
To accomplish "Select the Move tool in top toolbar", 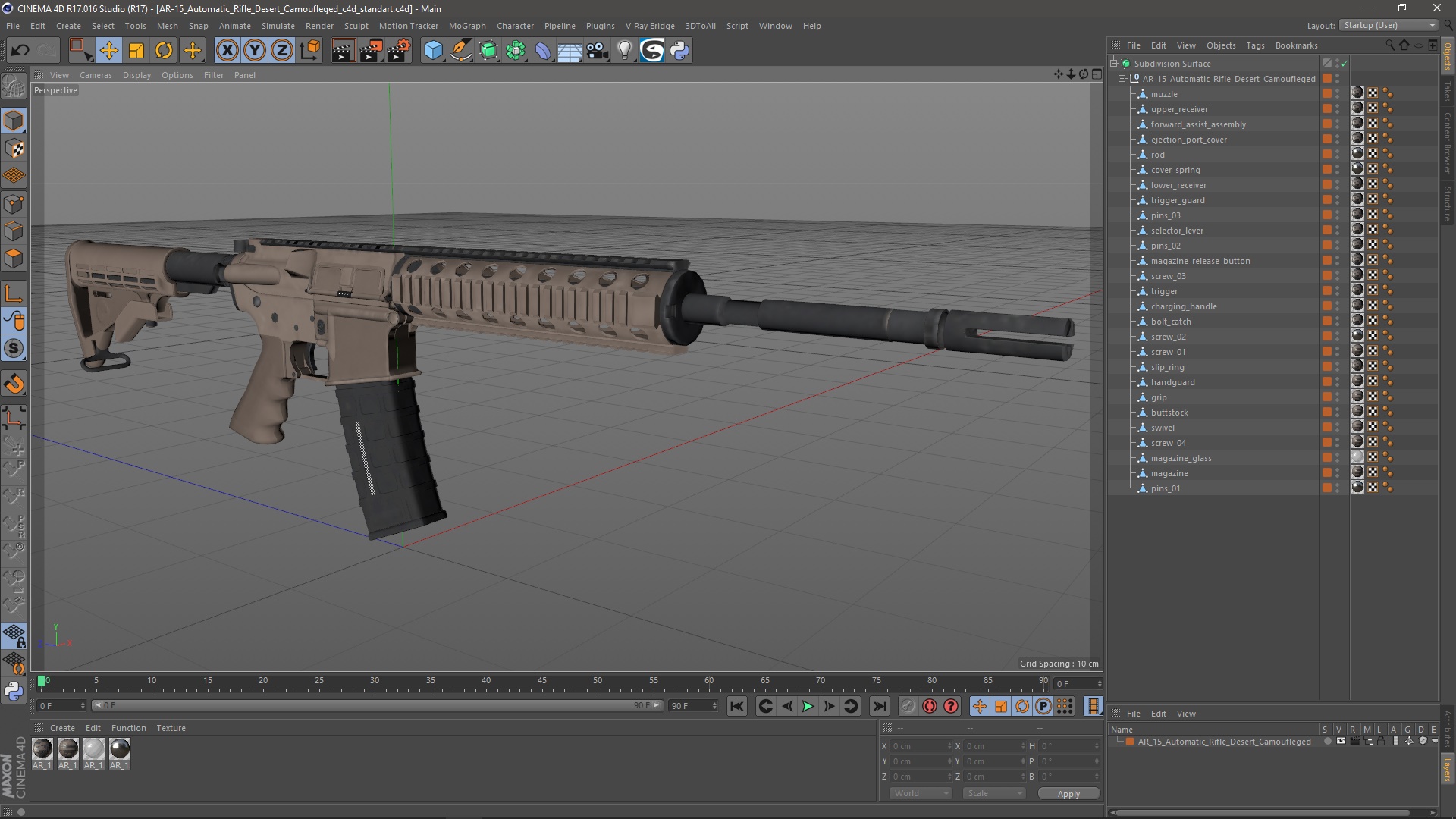I will [x=108, y=51].
